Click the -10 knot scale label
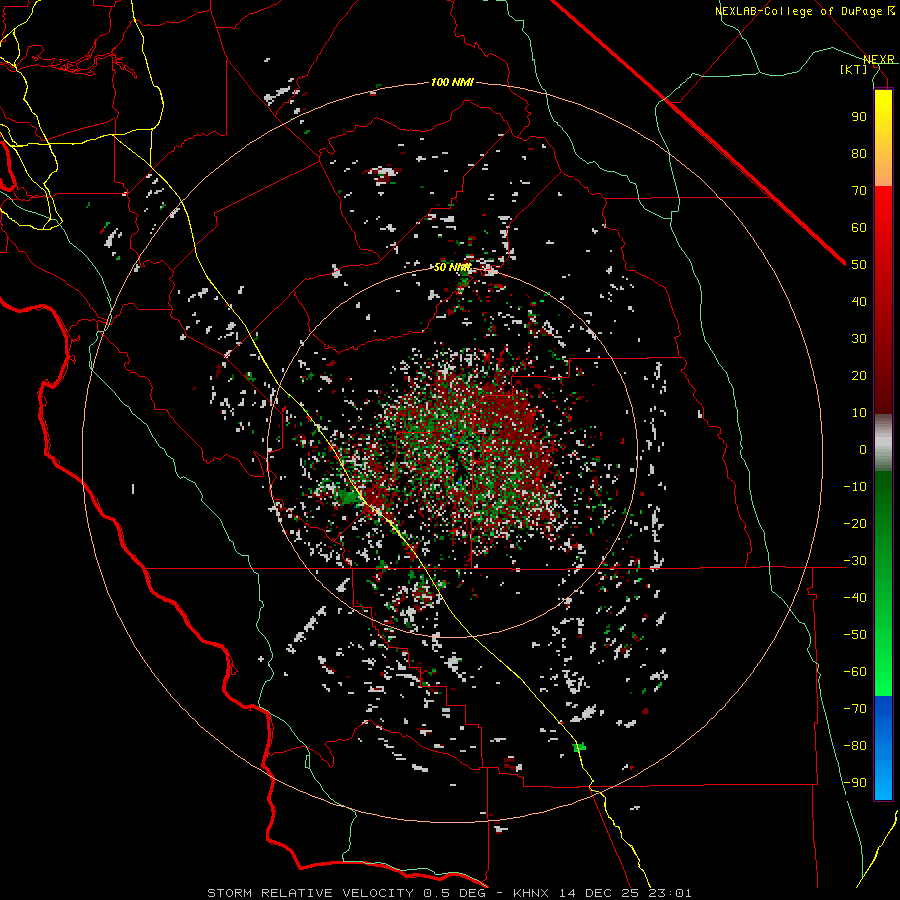Image resolution: width=900 pixels, height=900 pixels. point(855,487)
